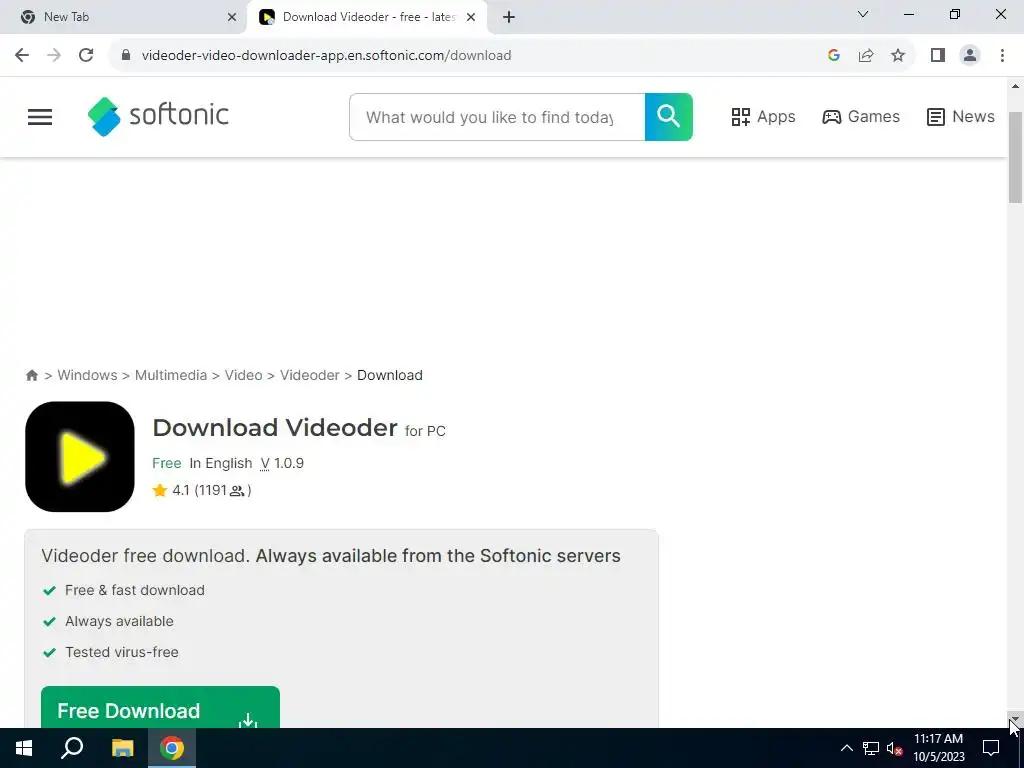The width and height of the screenshot is (1024, 768).
Task: Click the home breadcrumb icon
Action: [x=31, y=376]
